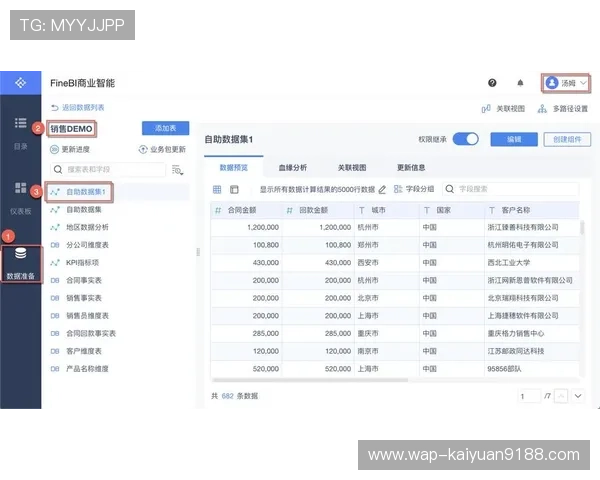600x480 pixels.
Task: Select 客户维度表 in table list
Action: [76, 351]
